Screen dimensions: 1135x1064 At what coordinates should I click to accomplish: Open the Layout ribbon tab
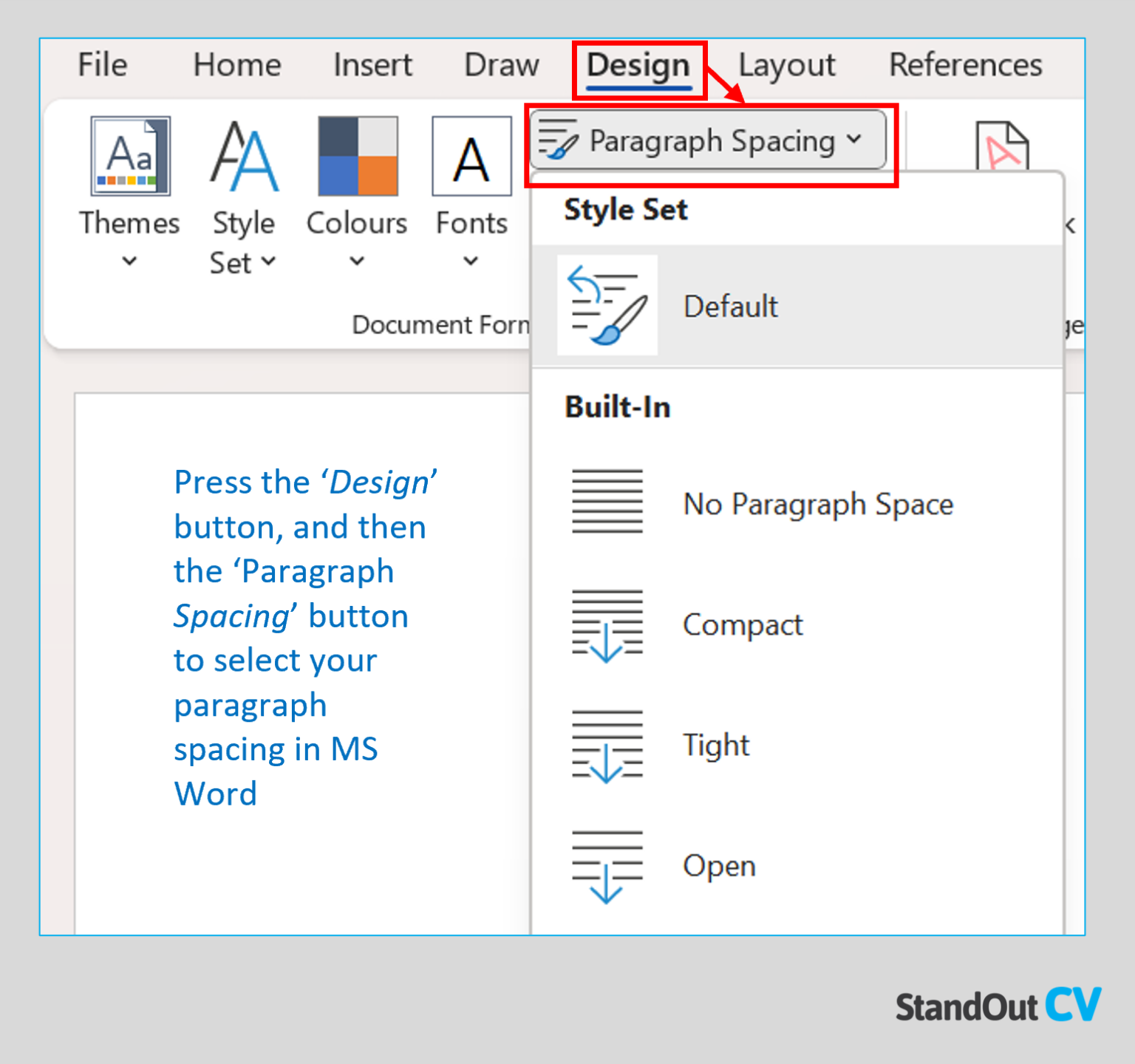pyautogui.click(x=786, y=65)
